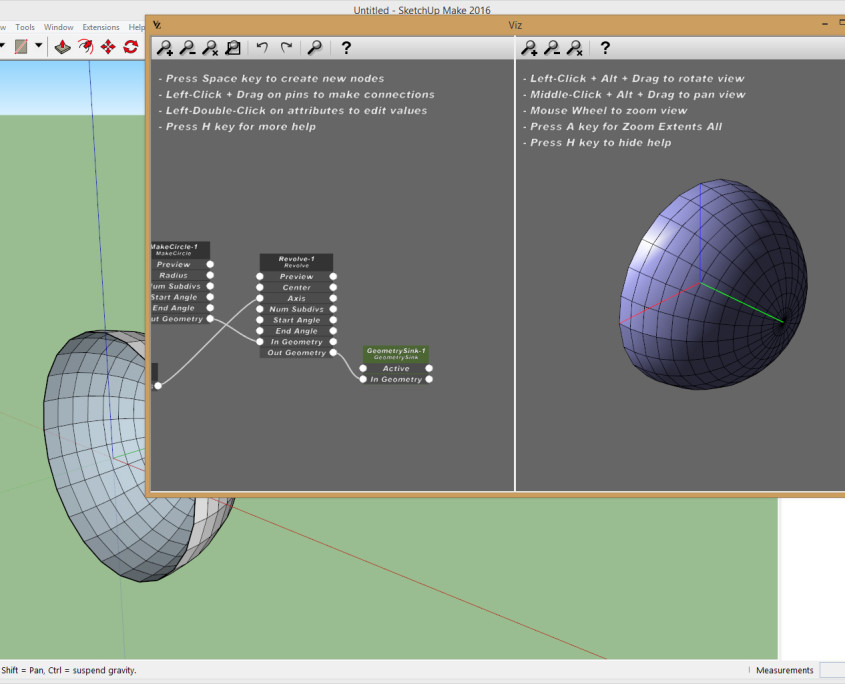Open the Window menu
The image size is (845, 684).
[x=58, y=27]
